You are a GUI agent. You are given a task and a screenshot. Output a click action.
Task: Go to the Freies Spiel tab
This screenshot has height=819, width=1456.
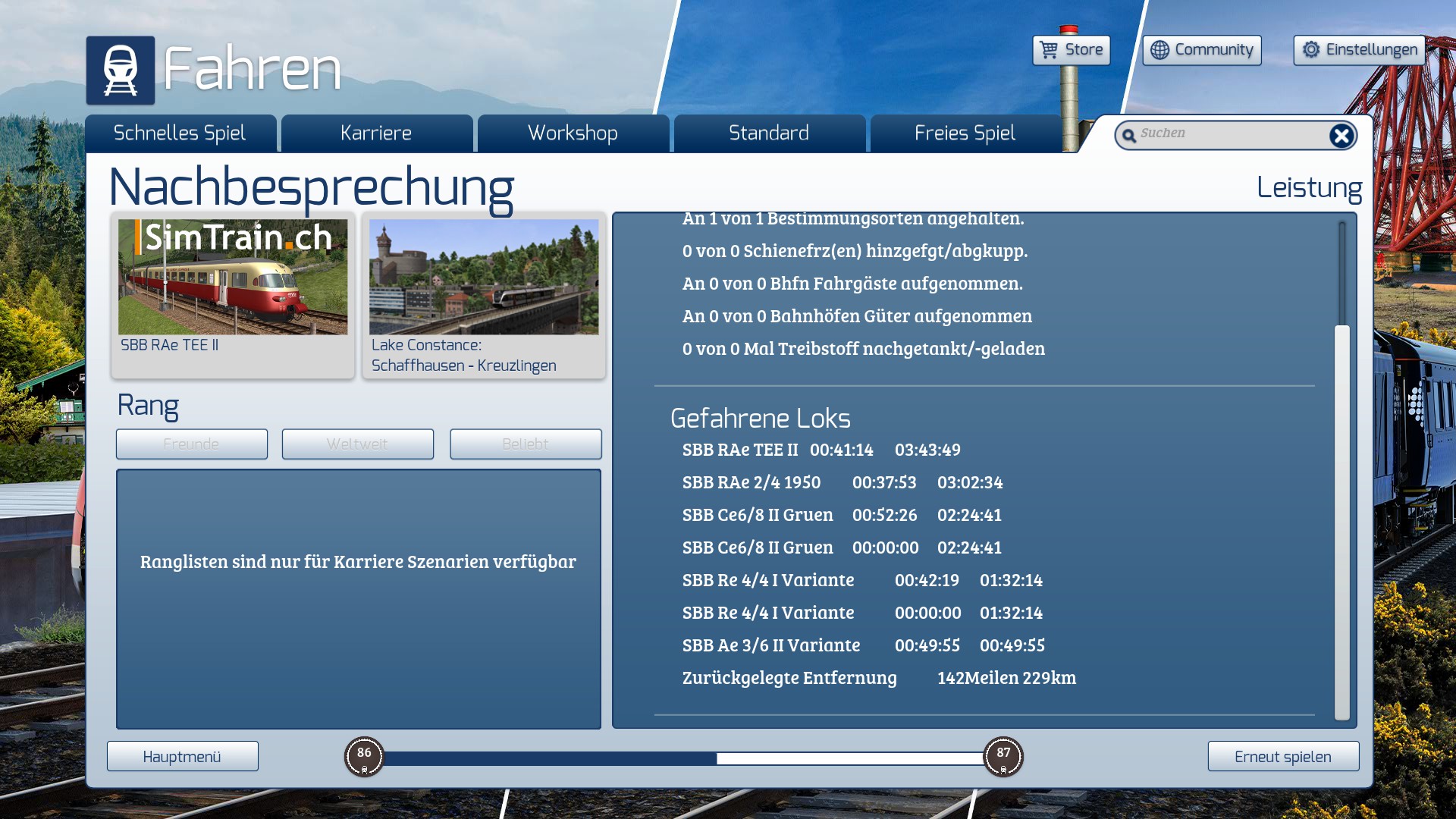tap(965, 133)
